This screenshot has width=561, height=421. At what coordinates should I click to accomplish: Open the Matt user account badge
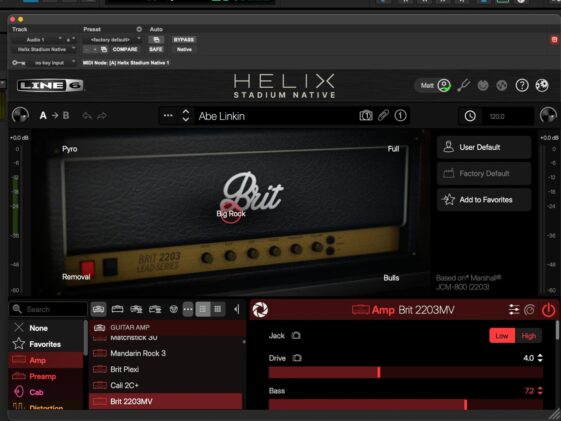[x=434, y=85]
